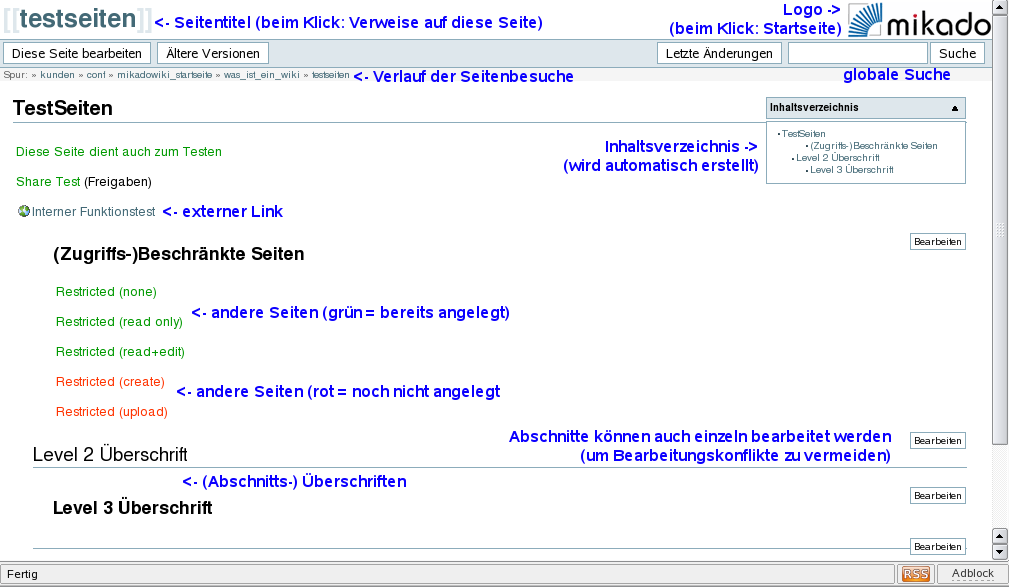
Task: Click the mikado logo to go home
Action: (x=920, y=20)
